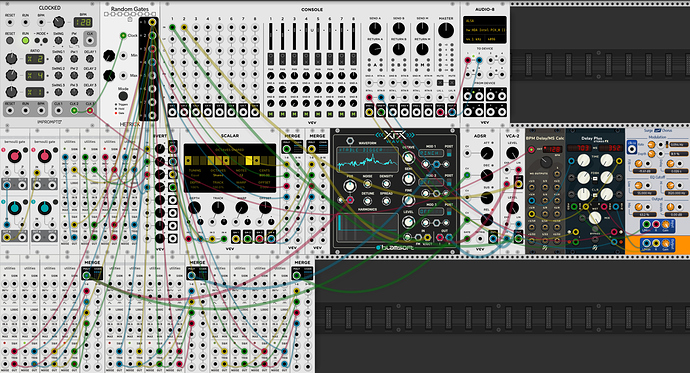Click the OCTAVE knob on XFX Wave
This screenshot has height=373, width=690.
click(x=408, y=157)
